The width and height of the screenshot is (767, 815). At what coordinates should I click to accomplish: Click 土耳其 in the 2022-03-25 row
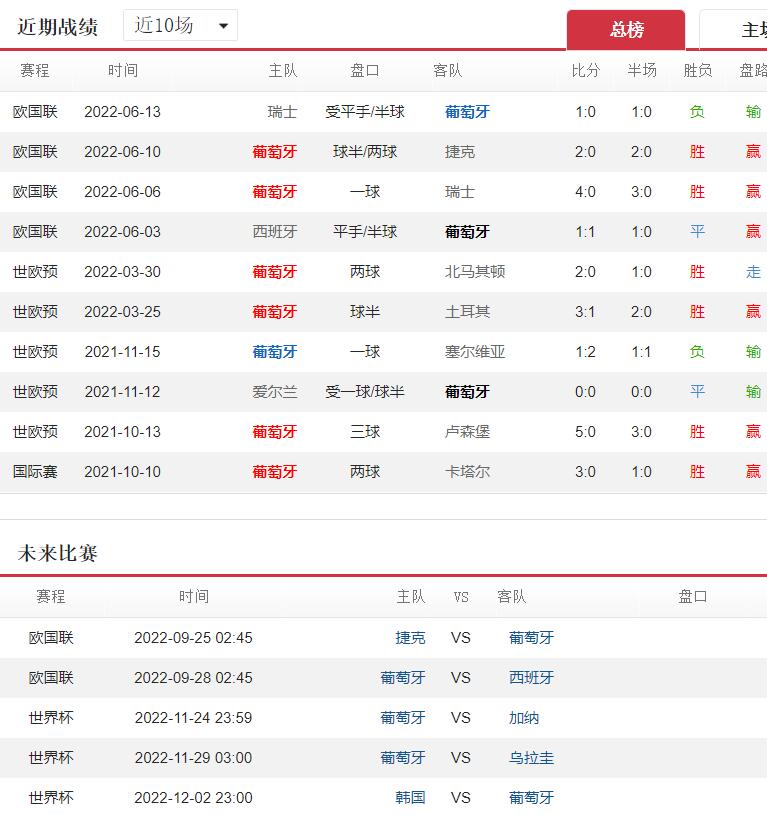pos(467,312)
